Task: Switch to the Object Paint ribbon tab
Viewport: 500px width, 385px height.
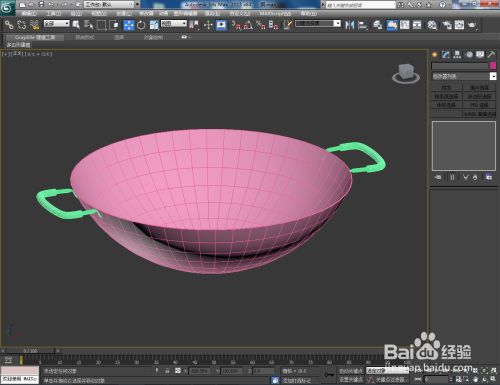Action: pos(154,37)
